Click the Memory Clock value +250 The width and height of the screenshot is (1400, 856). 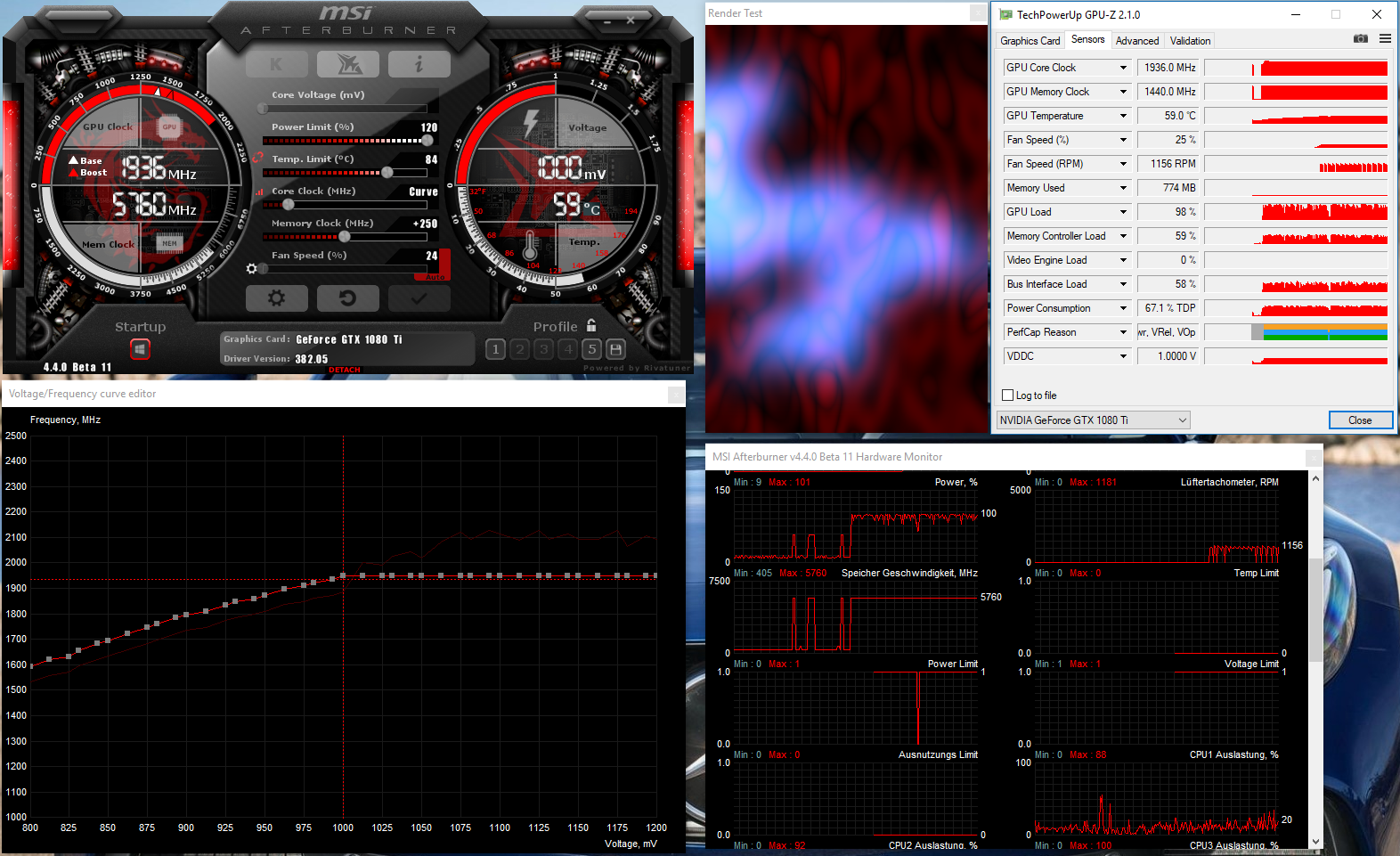coord(425,224)
